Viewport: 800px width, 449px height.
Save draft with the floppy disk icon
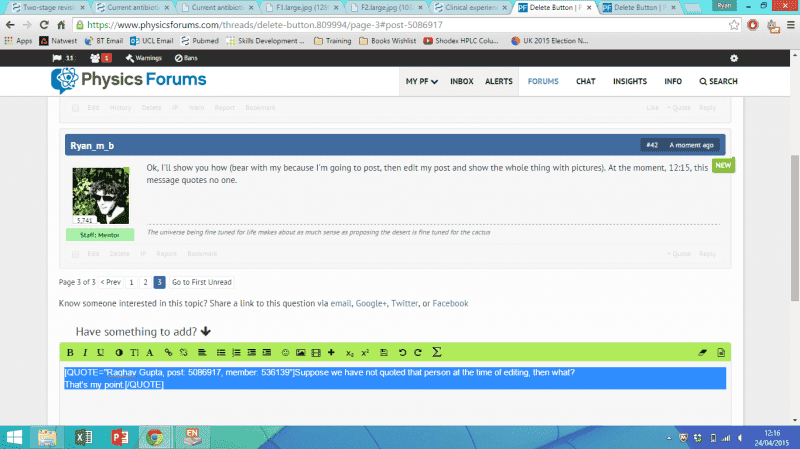point(384,353)
